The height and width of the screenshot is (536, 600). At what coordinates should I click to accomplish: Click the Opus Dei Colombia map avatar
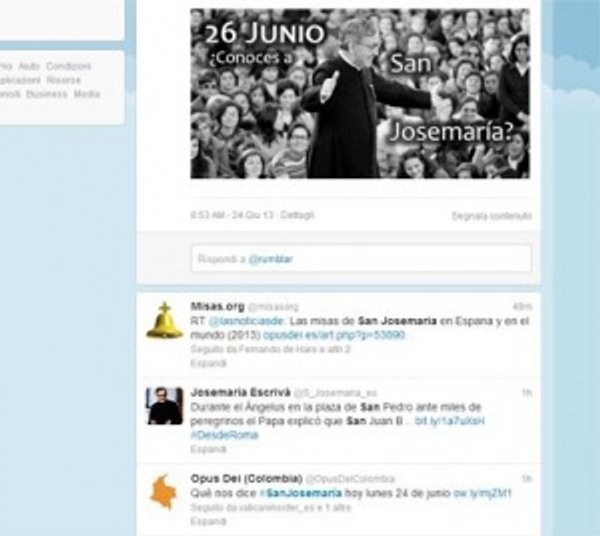tap(164, 492)
